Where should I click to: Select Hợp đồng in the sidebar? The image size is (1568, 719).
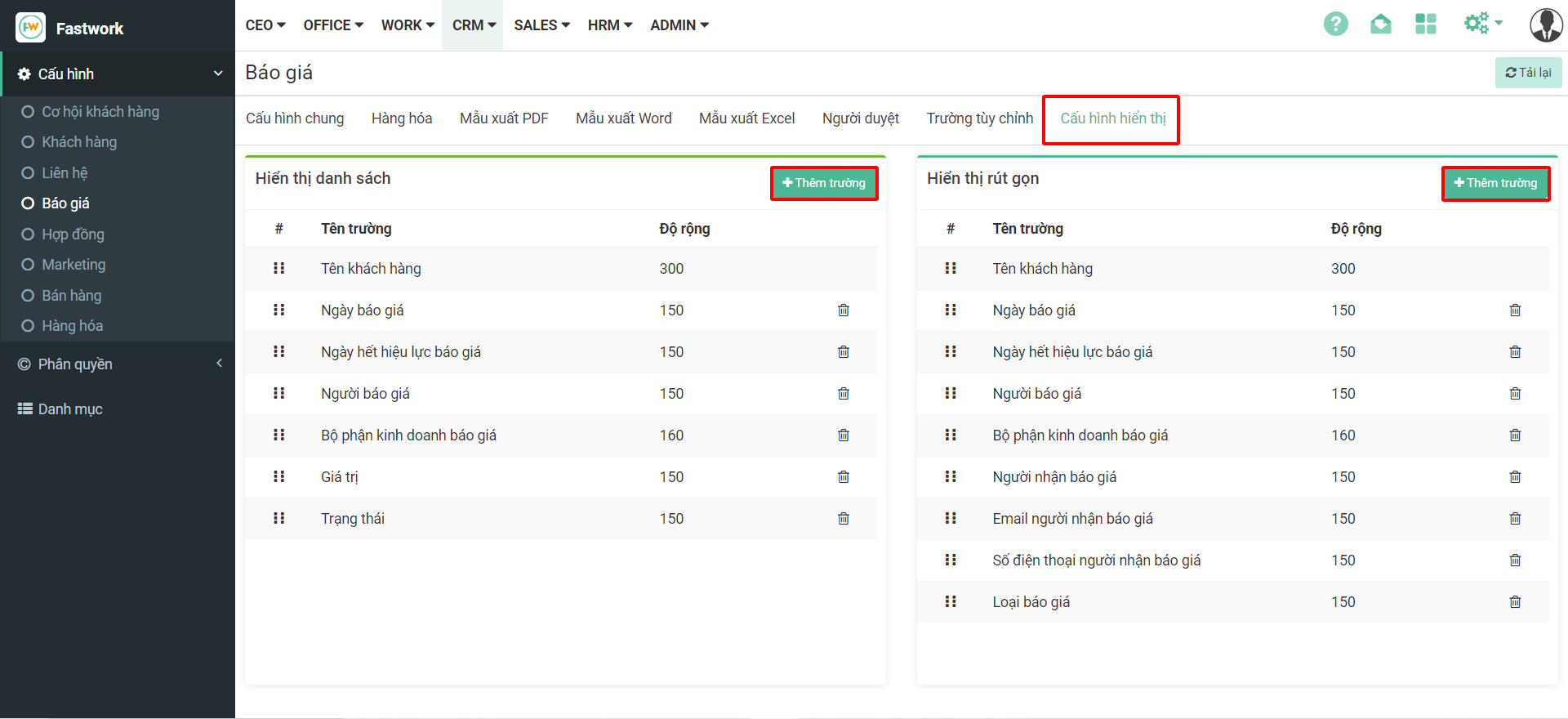73,234
